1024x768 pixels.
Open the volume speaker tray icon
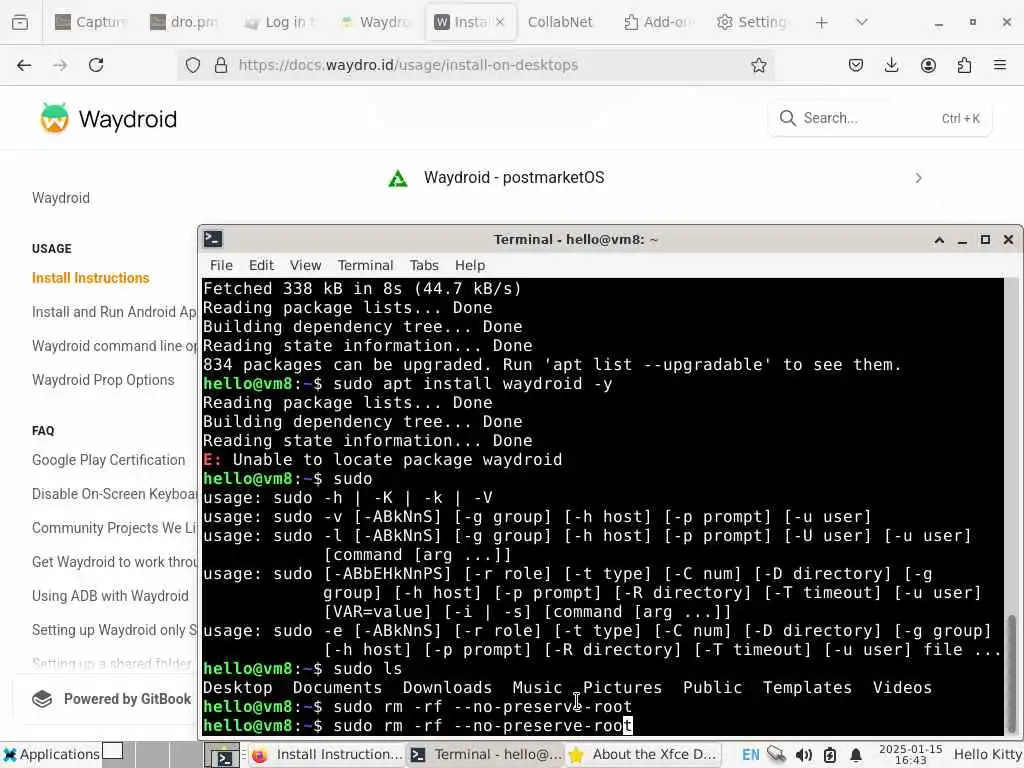[x=803, y=755]
